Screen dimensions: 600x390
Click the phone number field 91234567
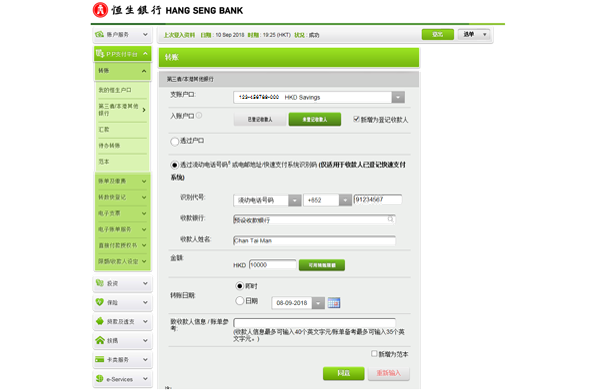[378, 199]
